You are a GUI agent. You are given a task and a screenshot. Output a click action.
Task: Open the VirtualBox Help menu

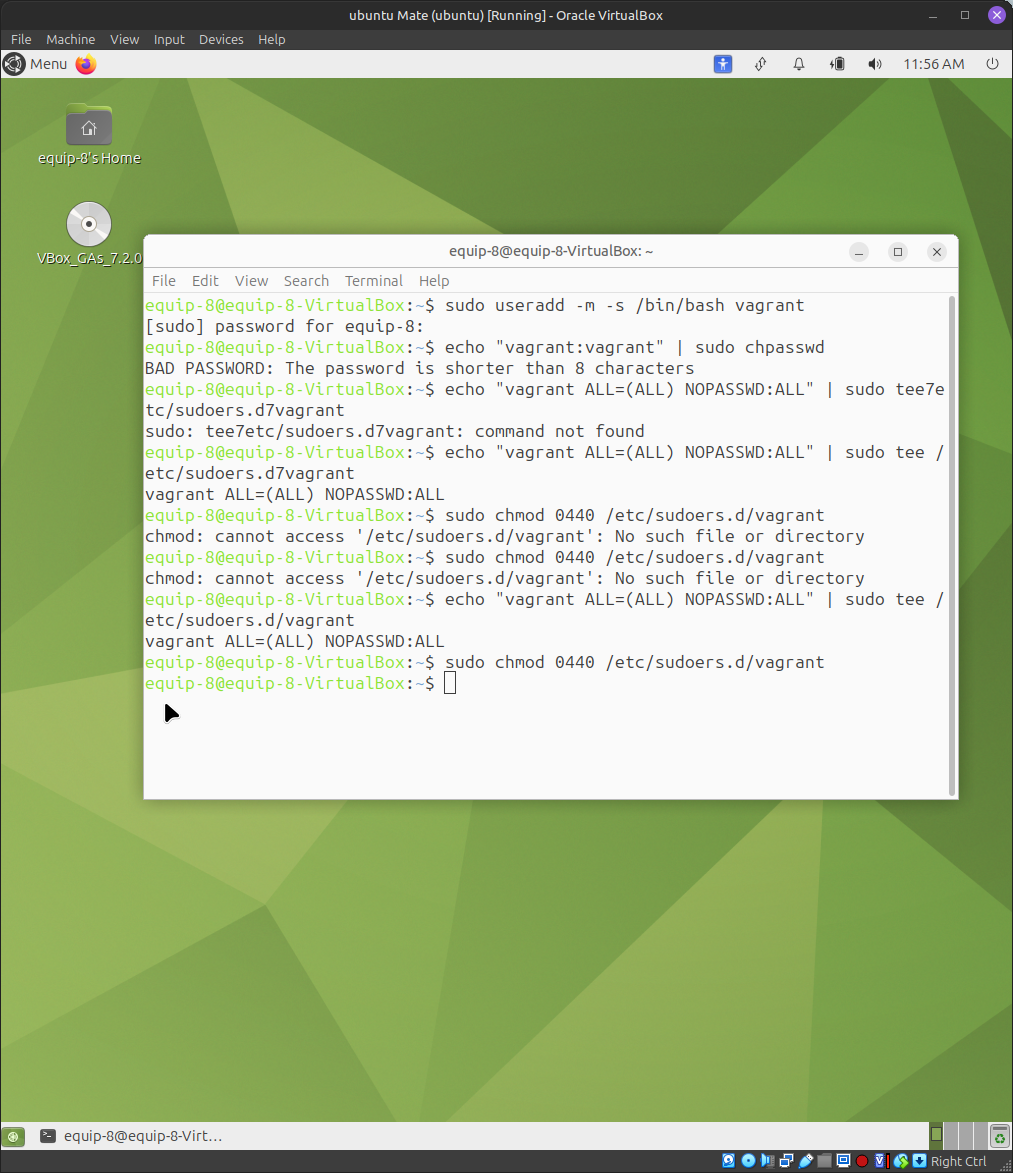[272, 40]
